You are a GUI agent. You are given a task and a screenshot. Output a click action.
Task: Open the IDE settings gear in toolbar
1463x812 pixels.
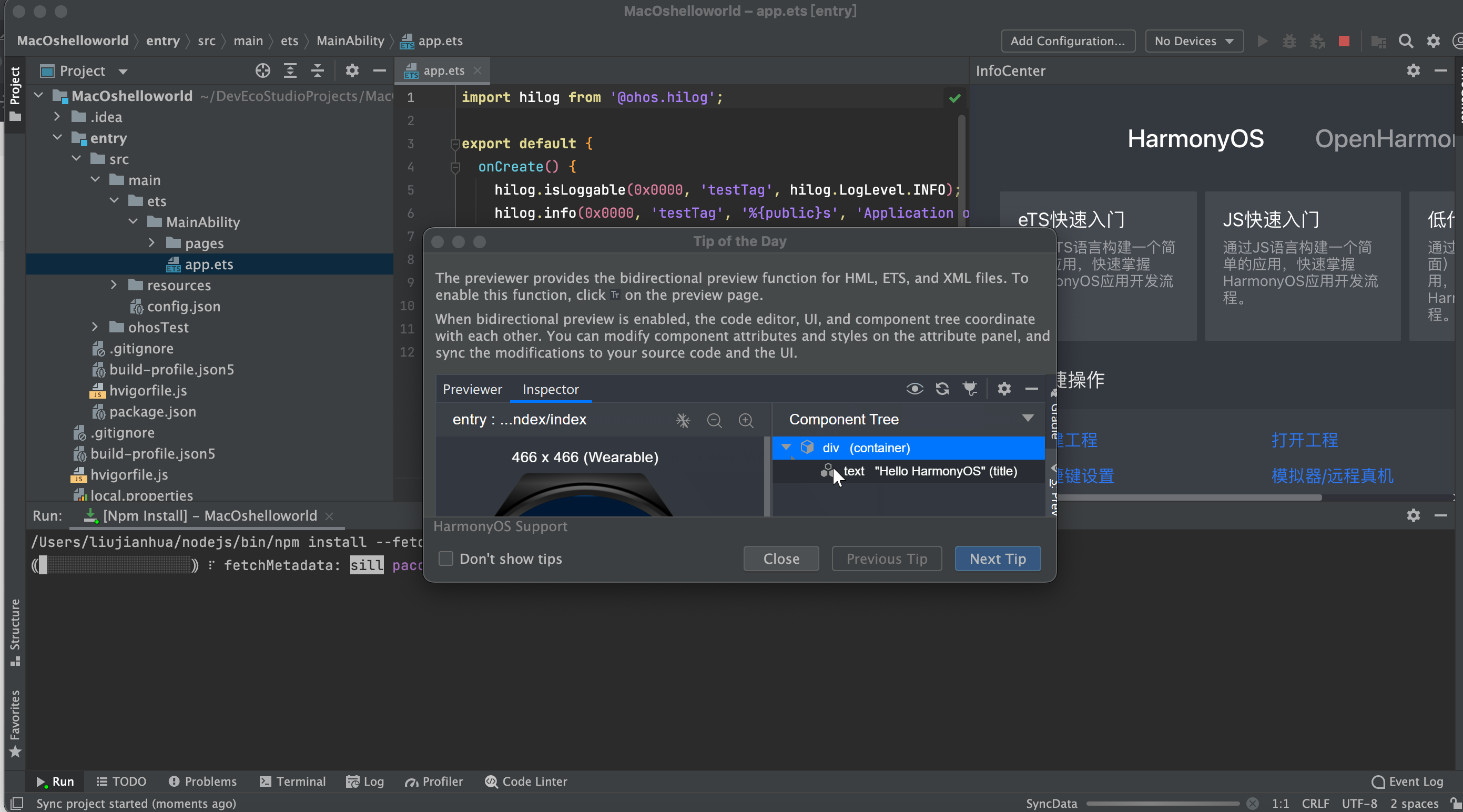coord(1434,41)
